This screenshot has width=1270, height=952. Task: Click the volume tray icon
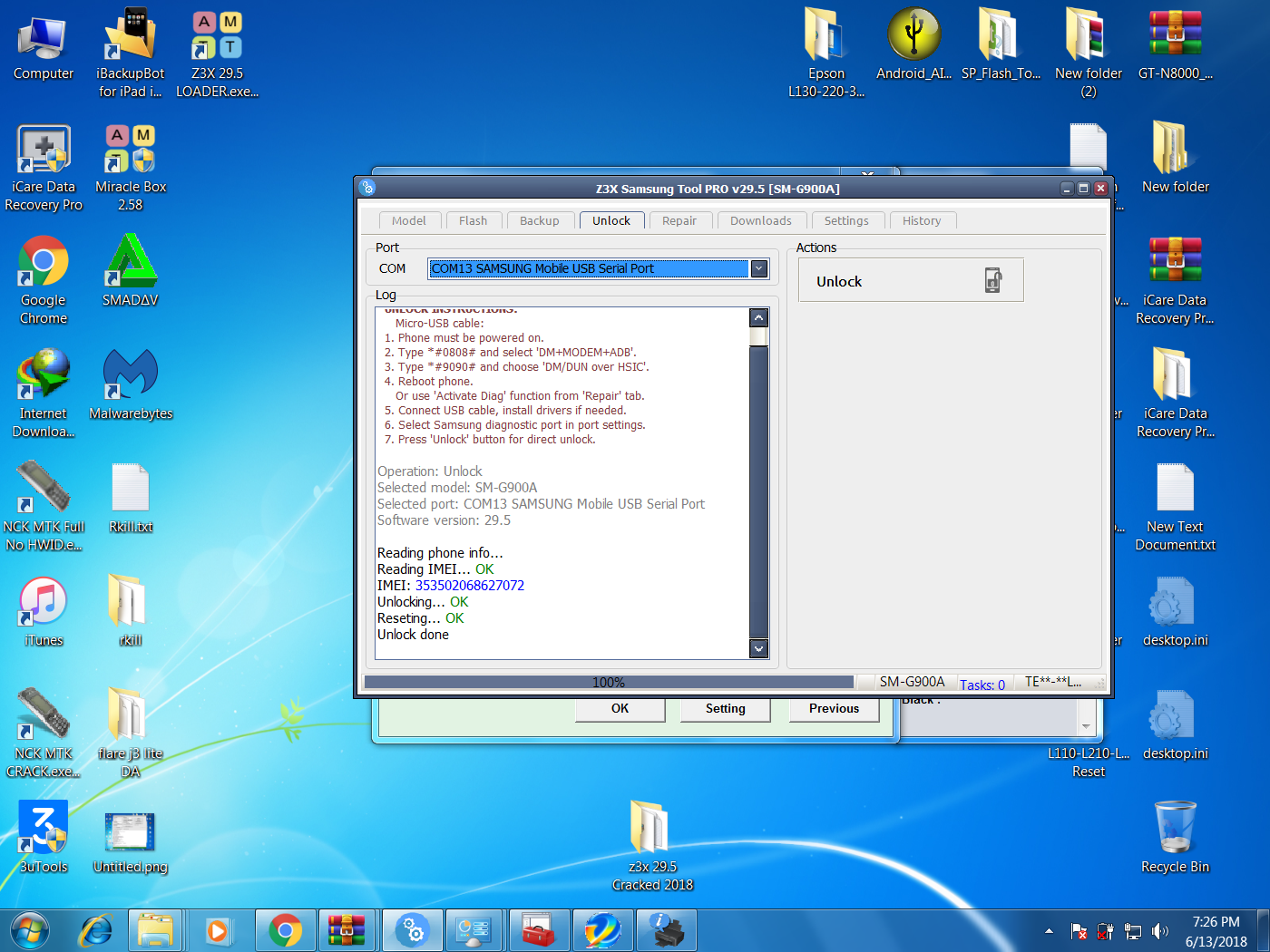1160,931
